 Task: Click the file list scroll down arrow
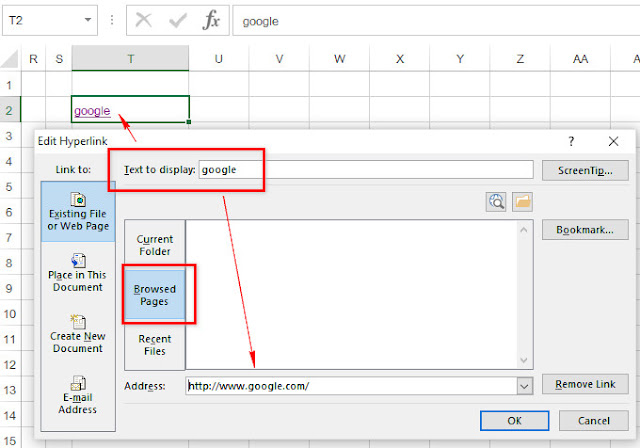(x=524, y=360)
